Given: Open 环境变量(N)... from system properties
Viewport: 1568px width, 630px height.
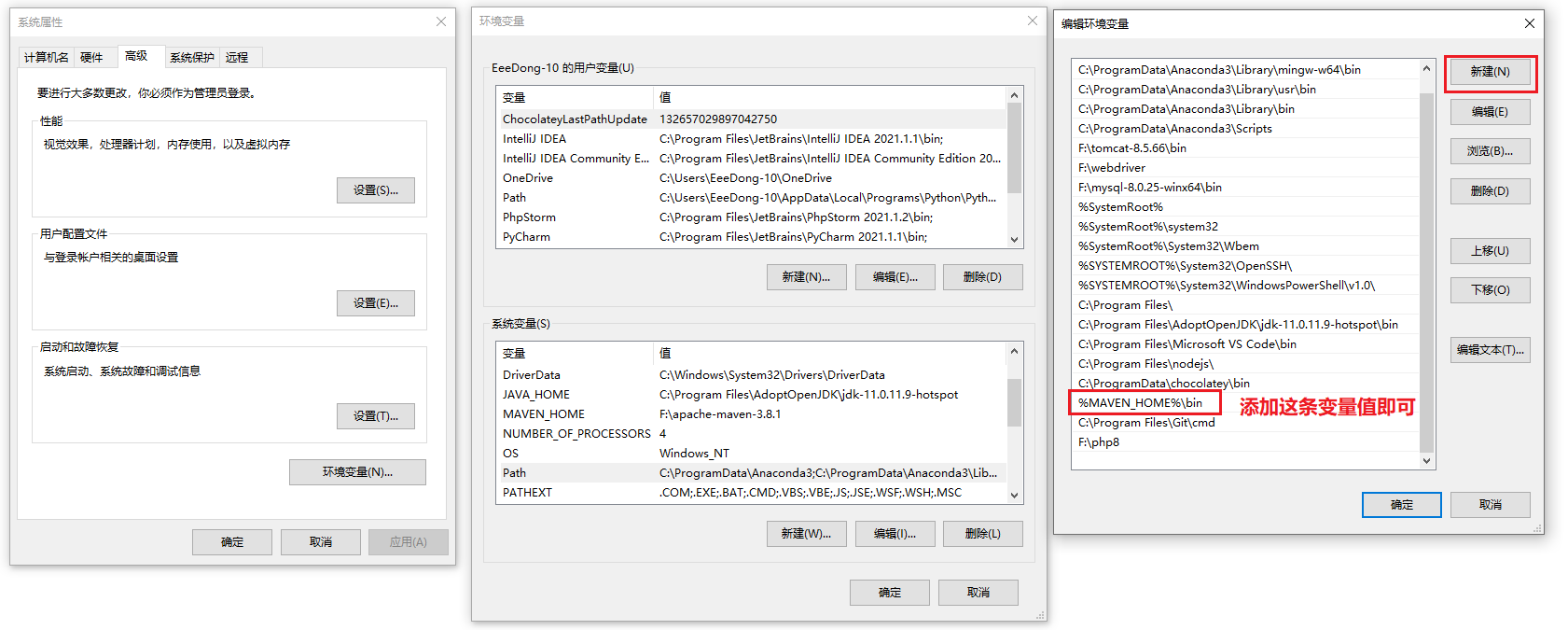Looking at the screenshot, I should pos(357,472).
